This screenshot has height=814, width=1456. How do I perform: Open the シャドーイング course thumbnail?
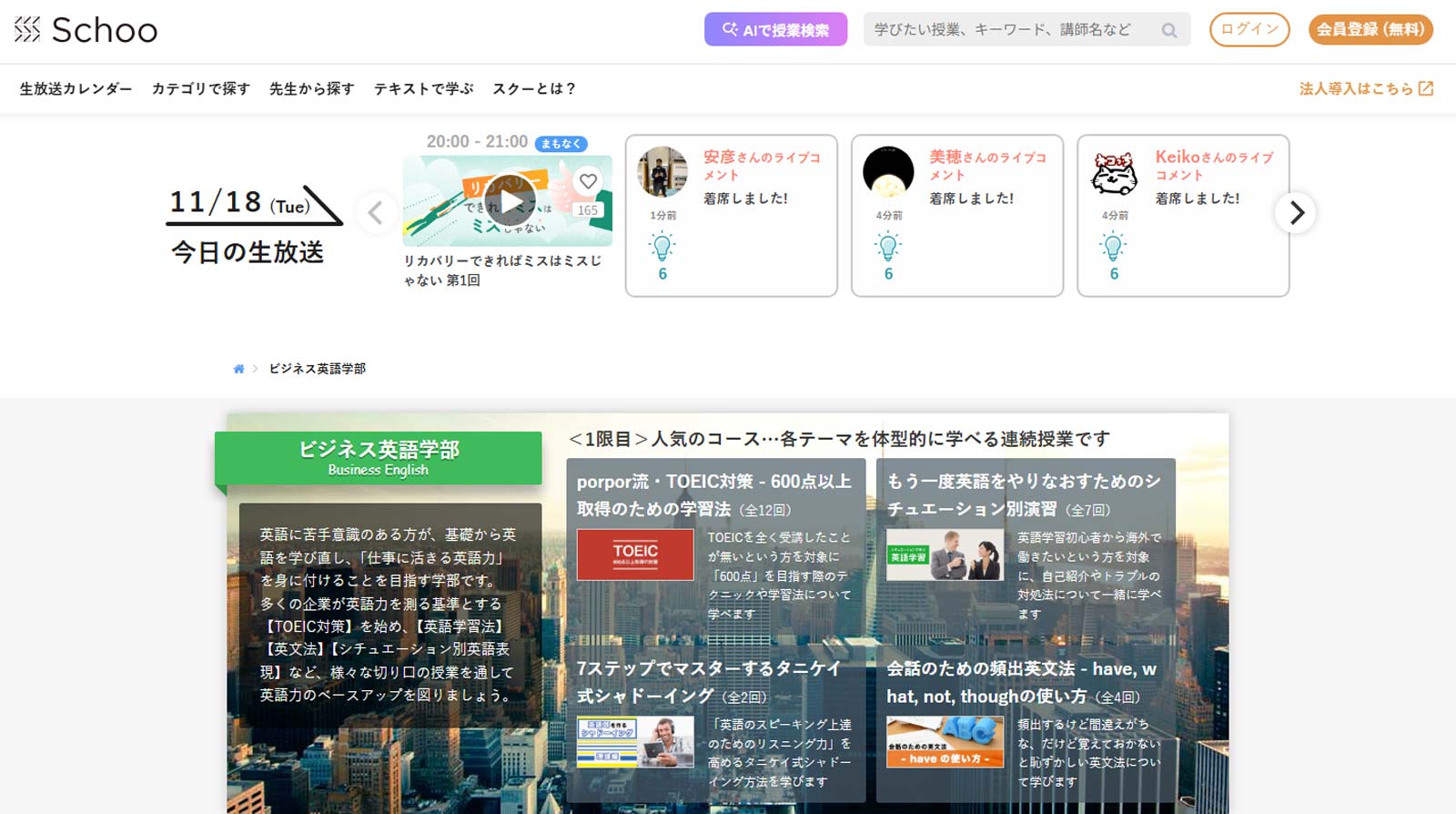[x=635, y=741]
